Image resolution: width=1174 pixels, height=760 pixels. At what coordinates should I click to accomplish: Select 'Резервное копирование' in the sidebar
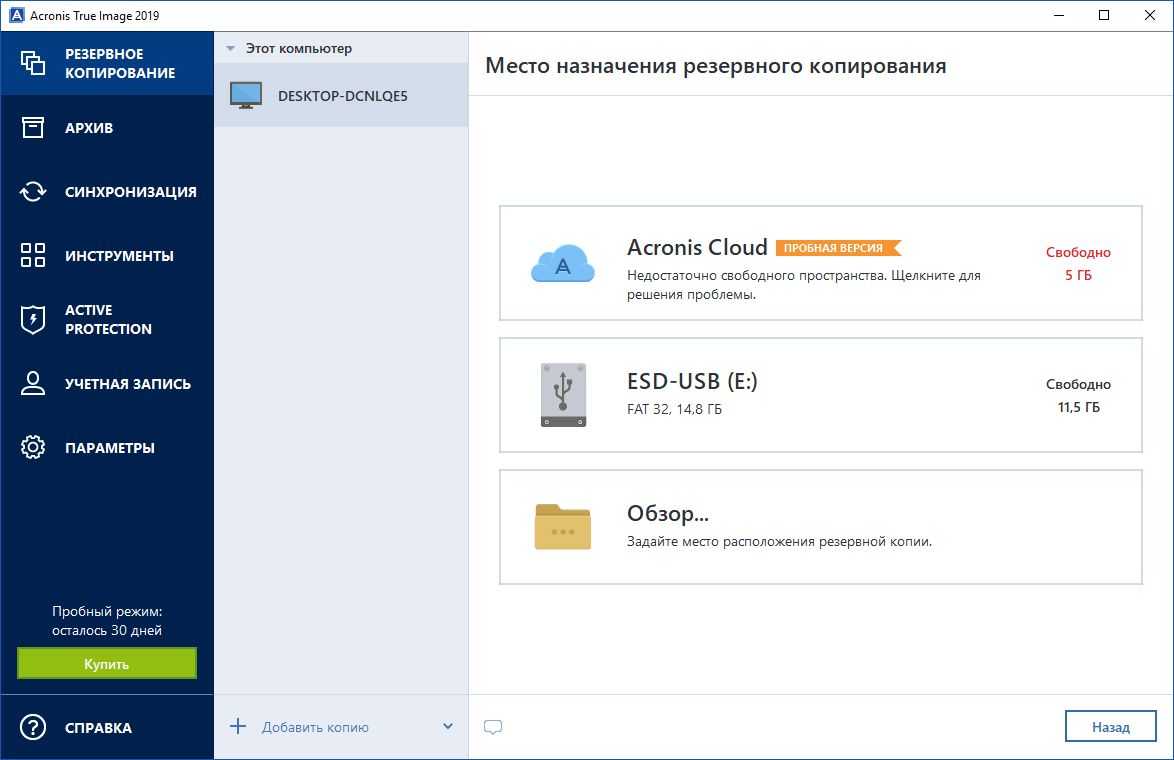point(119,63)
